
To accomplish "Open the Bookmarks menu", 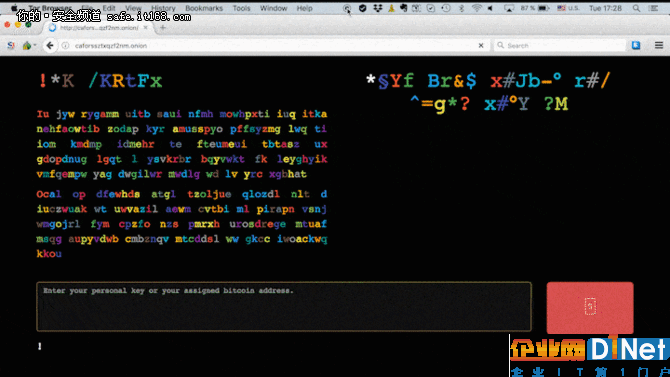I will point(204,8).
